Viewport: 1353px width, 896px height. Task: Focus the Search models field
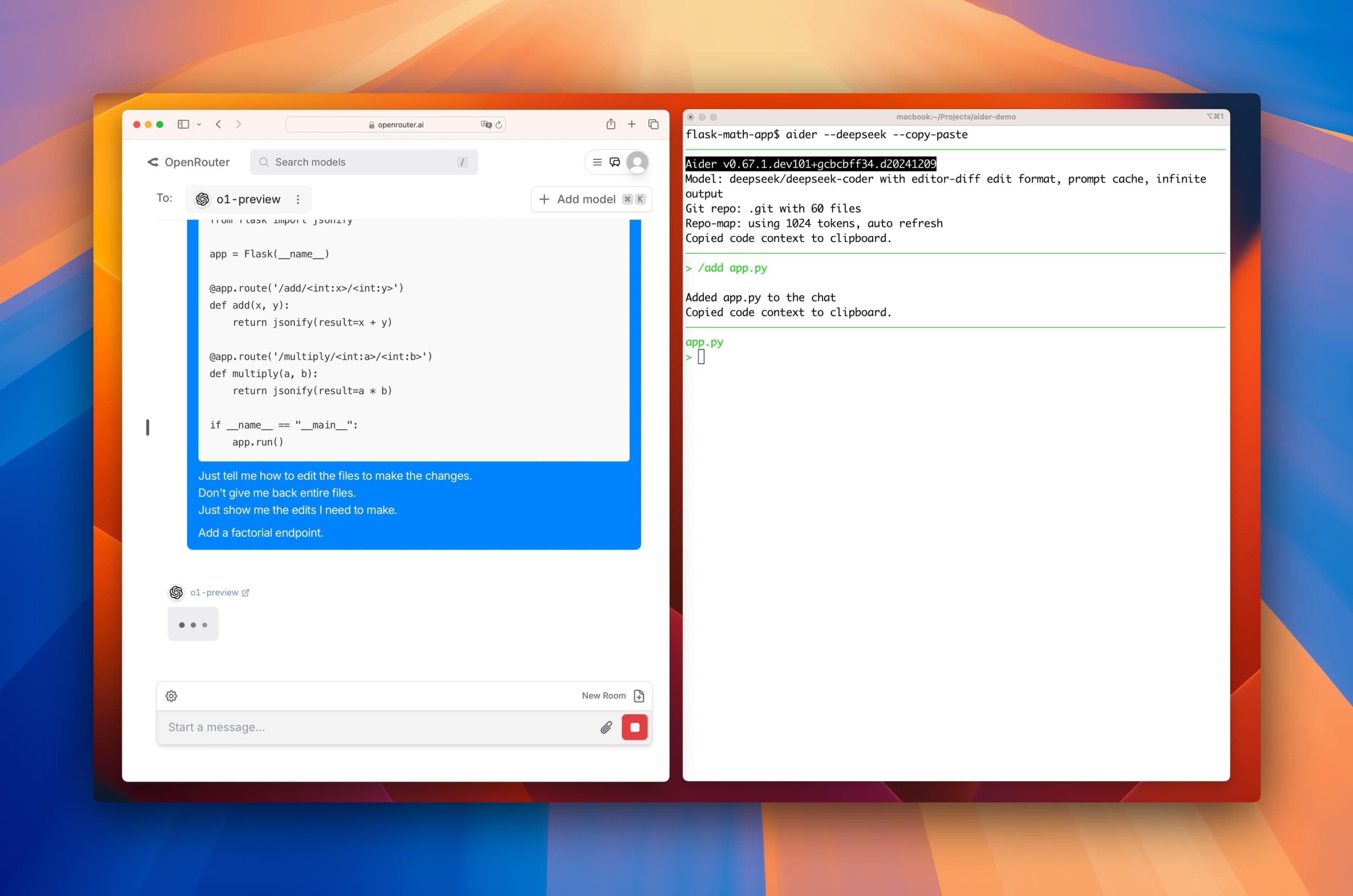click(x=364, y=162)
